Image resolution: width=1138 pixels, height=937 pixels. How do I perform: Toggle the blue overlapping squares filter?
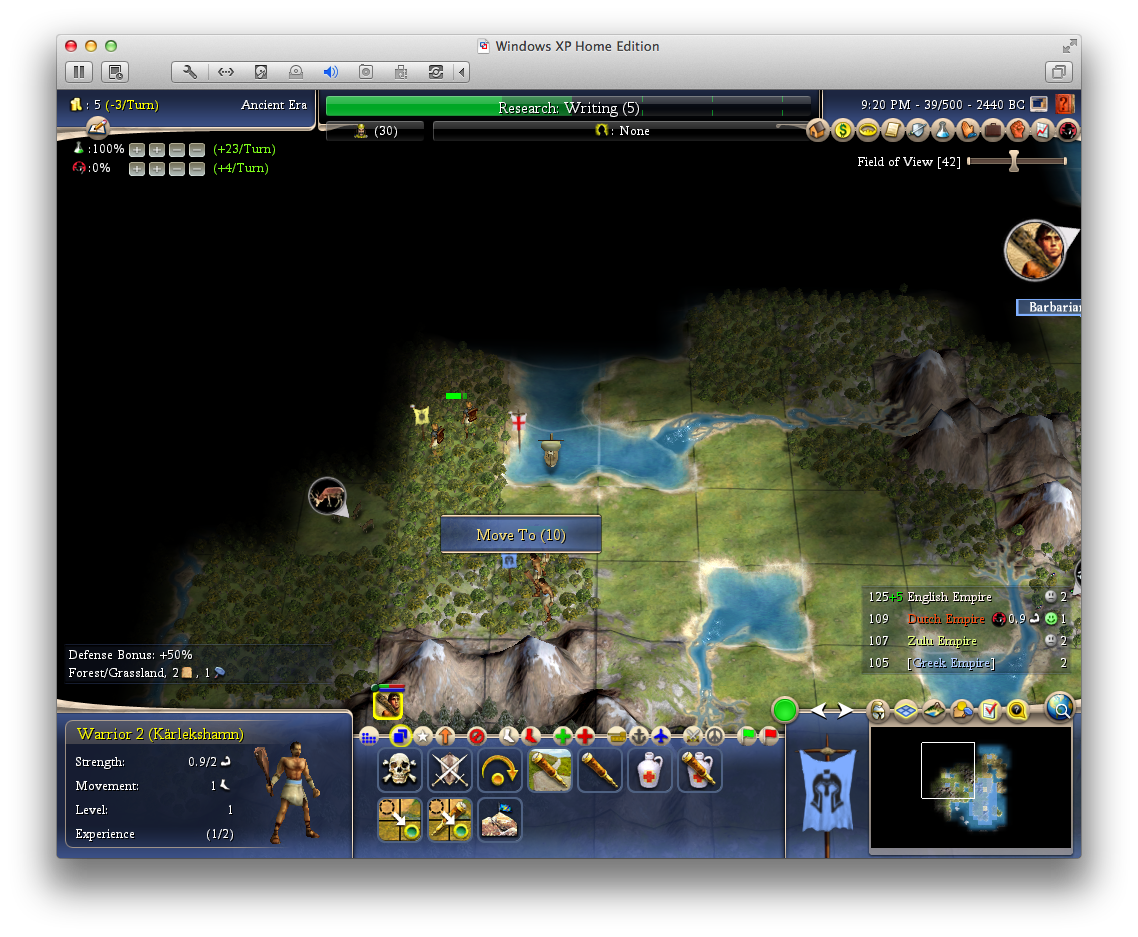(x=399, y=736)
